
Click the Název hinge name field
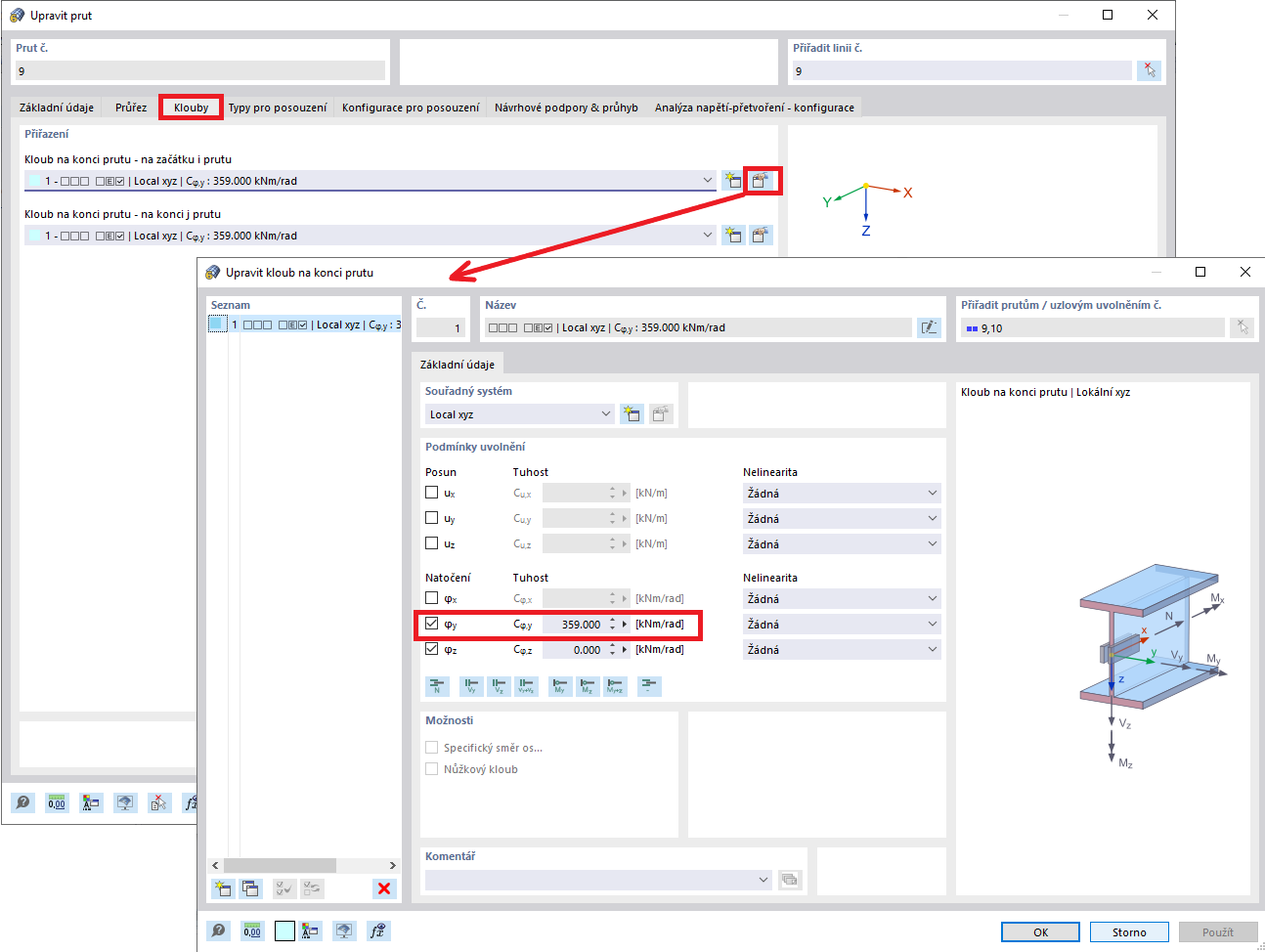pos(698,327)
